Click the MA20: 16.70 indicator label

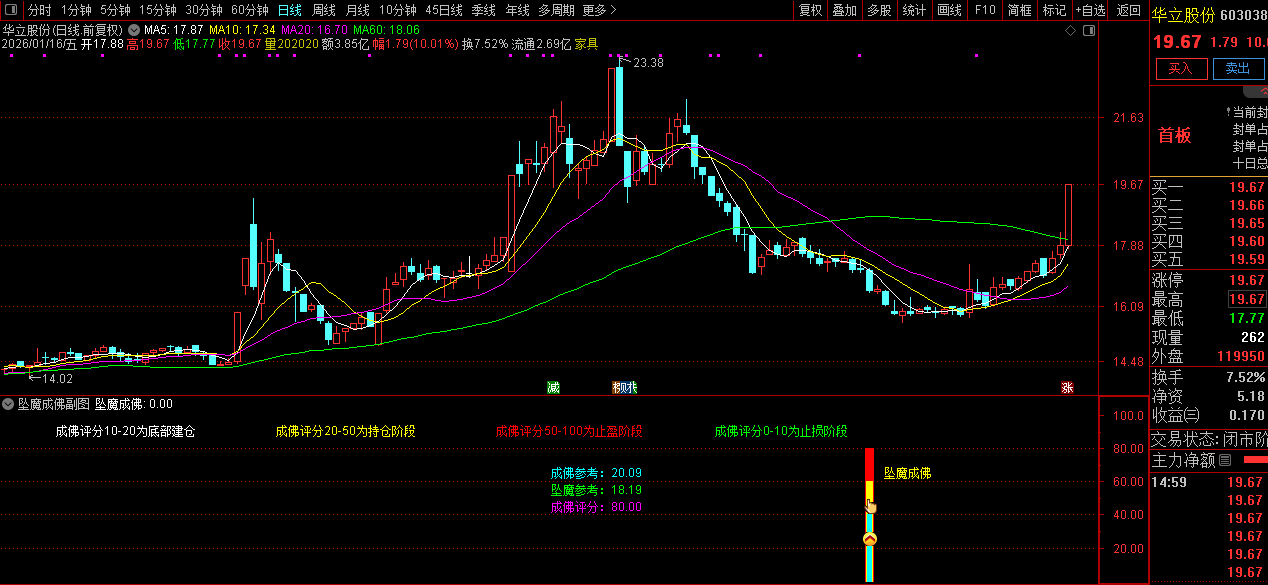point(315,30)
